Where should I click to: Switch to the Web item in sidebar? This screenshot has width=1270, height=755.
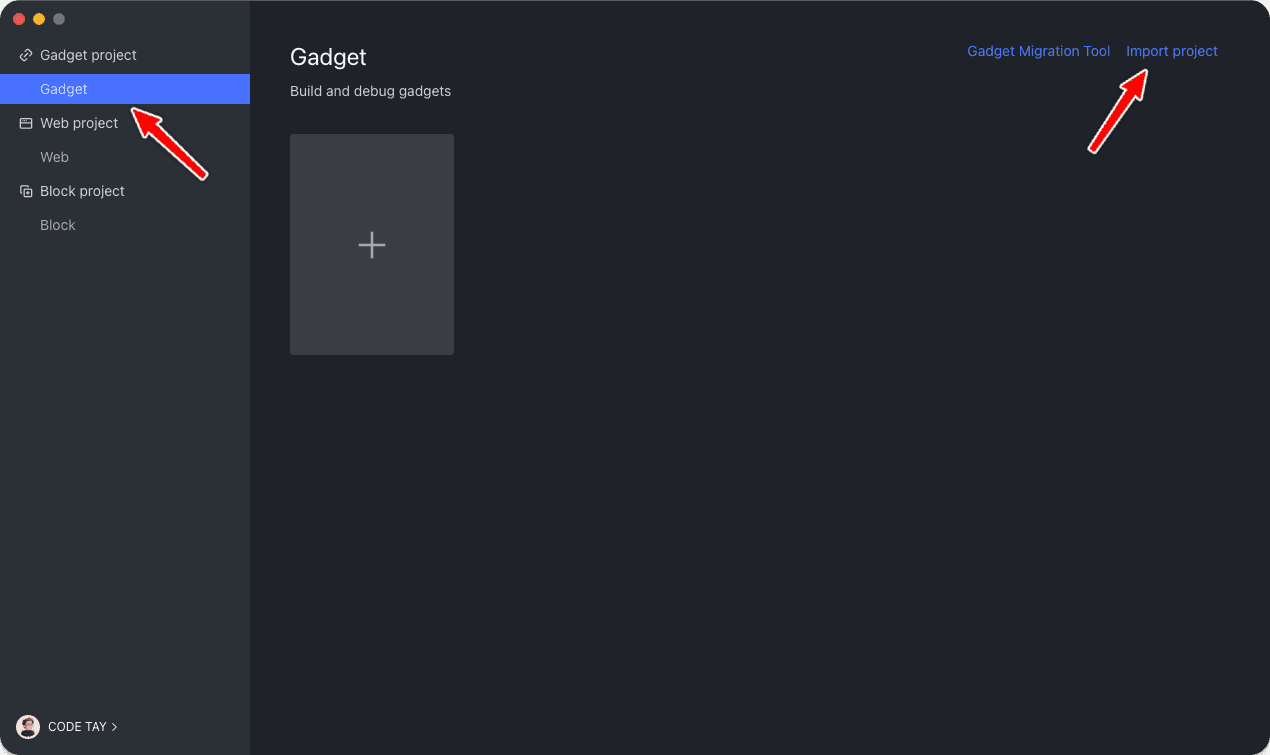click(x=54, y=157)
